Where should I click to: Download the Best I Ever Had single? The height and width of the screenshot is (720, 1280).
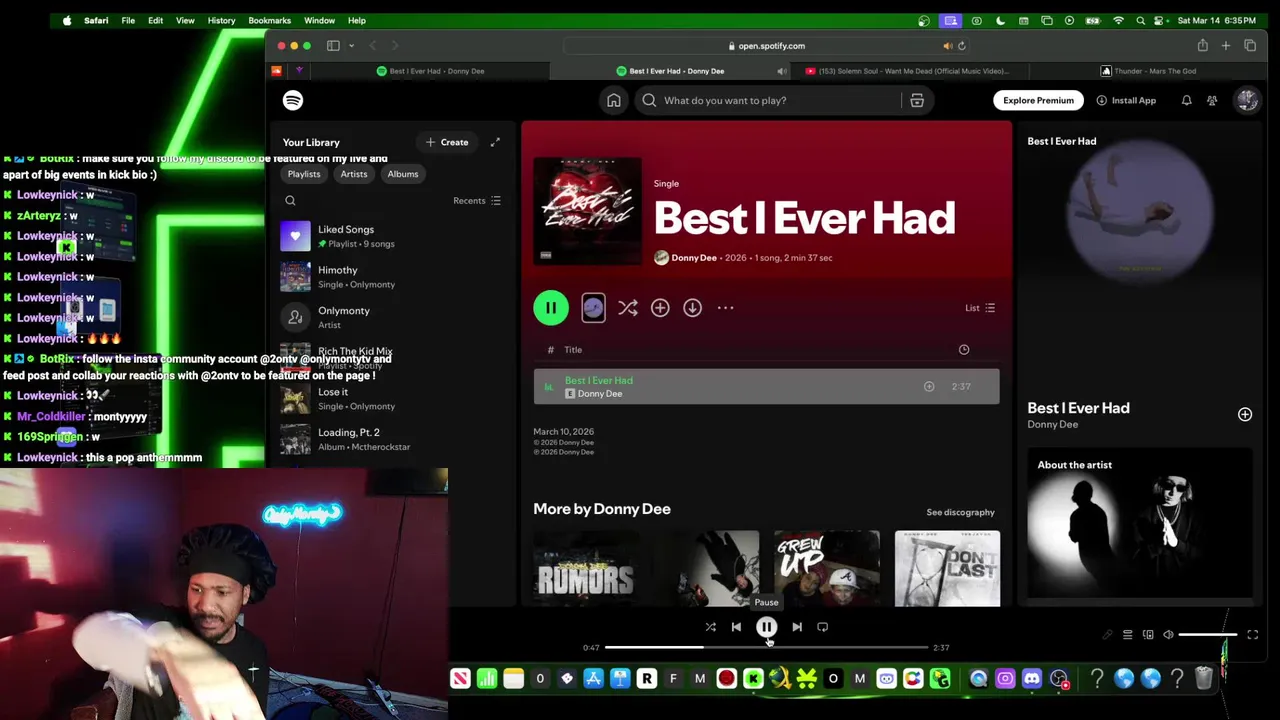[x=692, y=308]
